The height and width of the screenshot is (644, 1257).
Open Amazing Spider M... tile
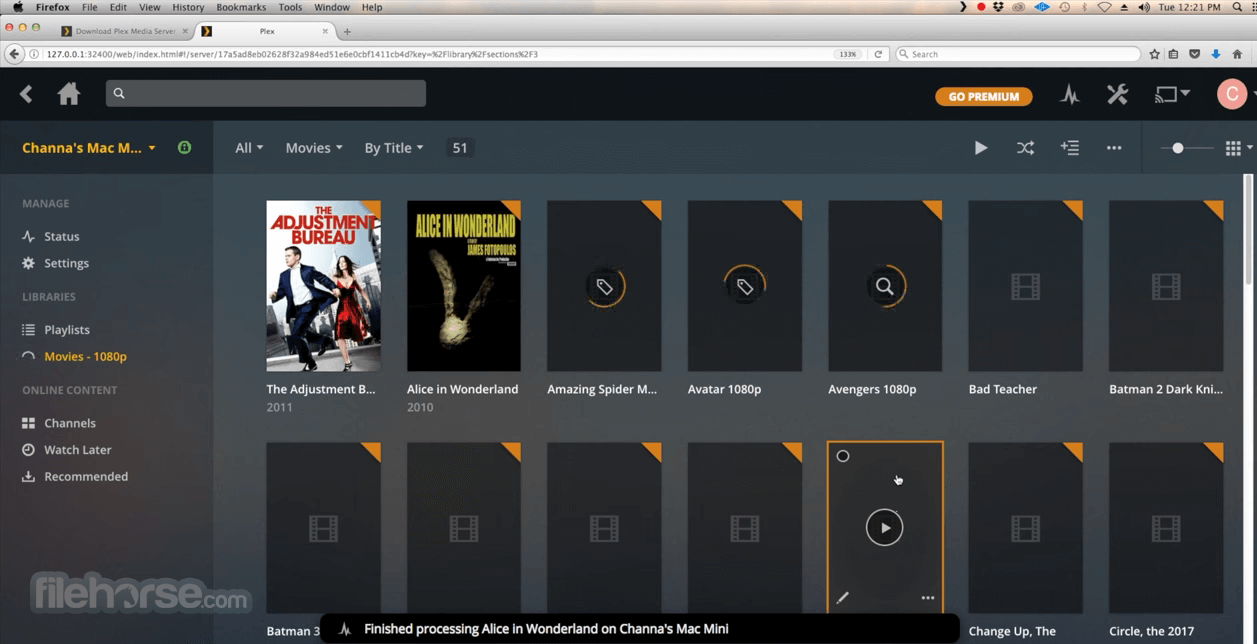(604, 286)
